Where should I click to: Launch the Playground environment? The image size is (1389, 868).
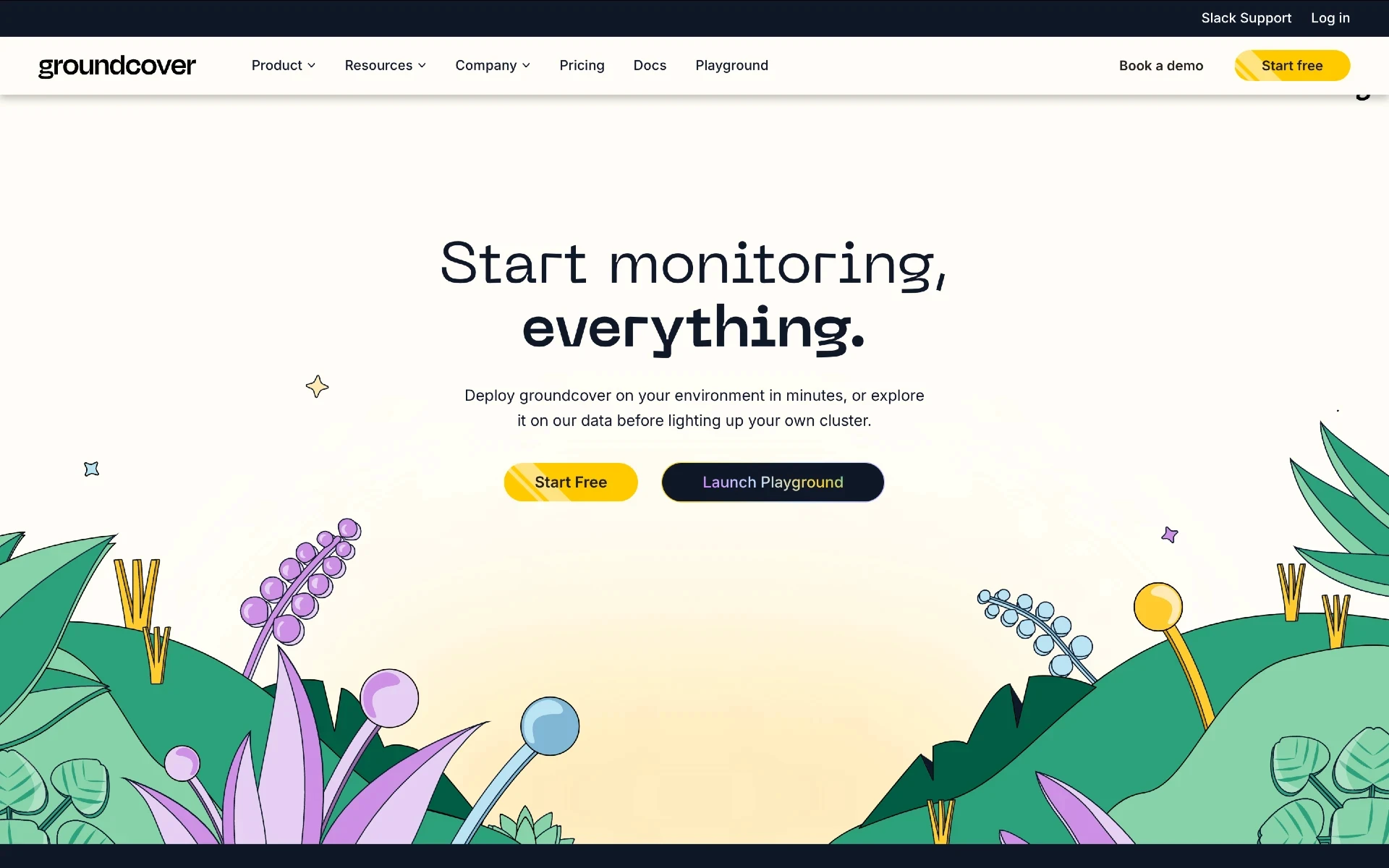point(773,482)
